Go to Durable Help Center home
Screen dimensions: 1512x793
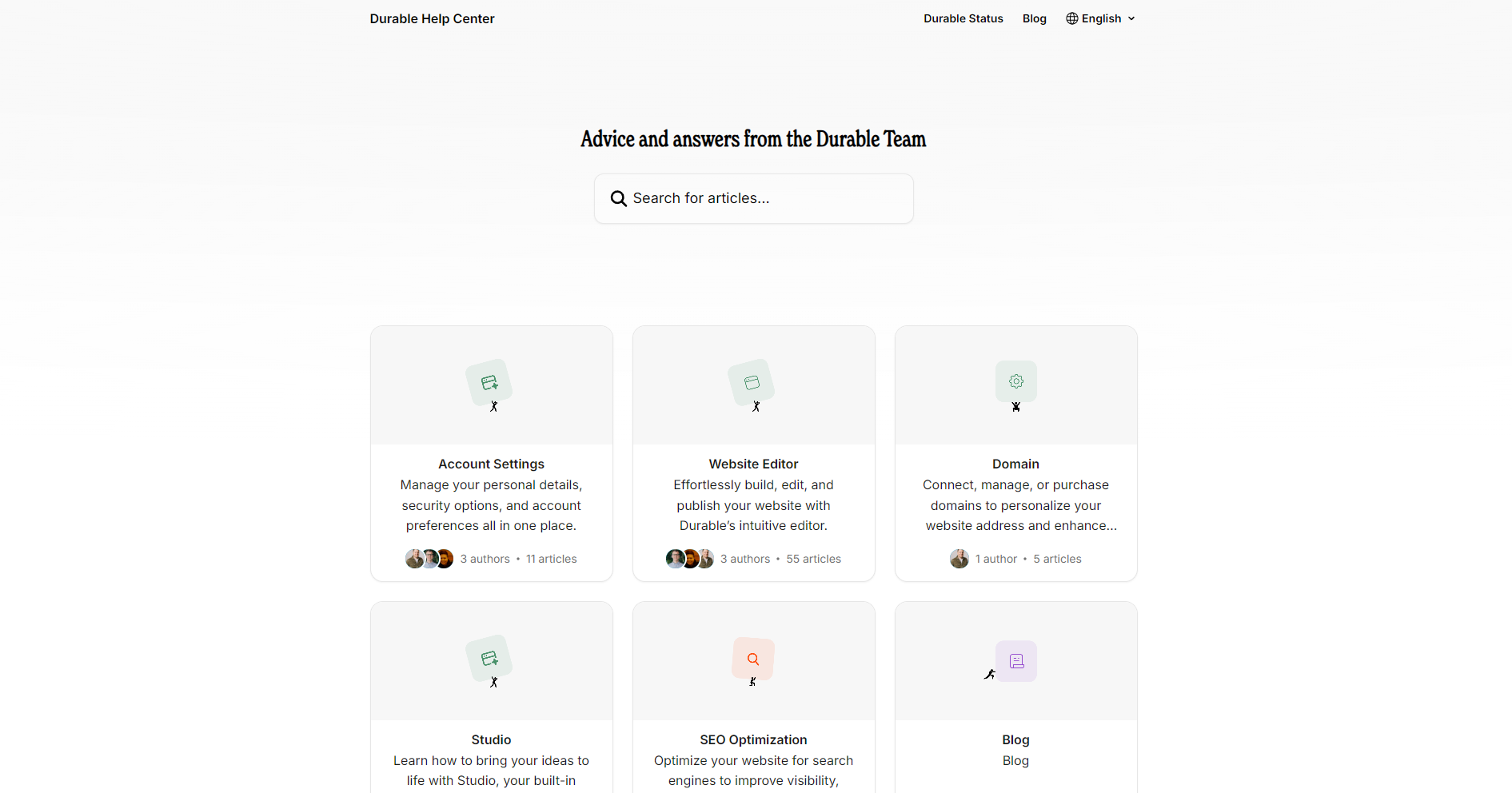tap(432, 18)
